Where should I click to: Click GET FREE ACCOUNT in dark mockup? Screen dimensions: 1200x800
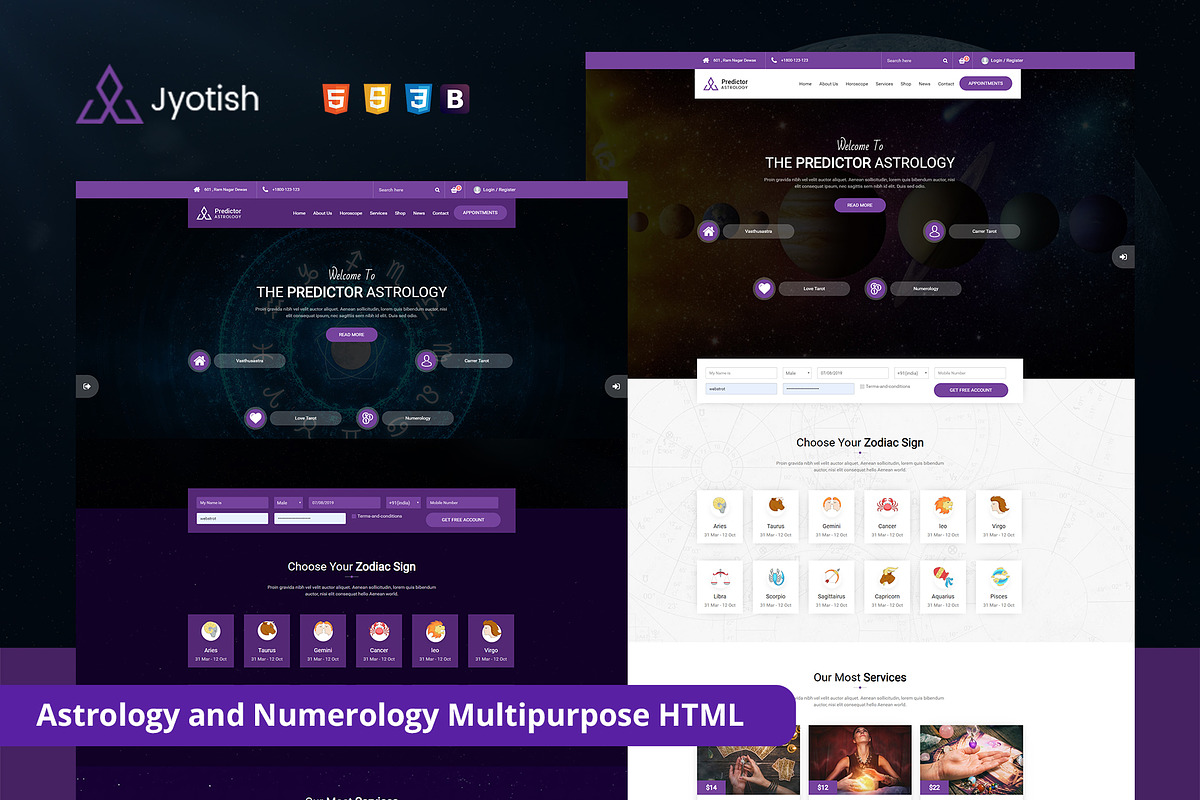pos(463,520)
